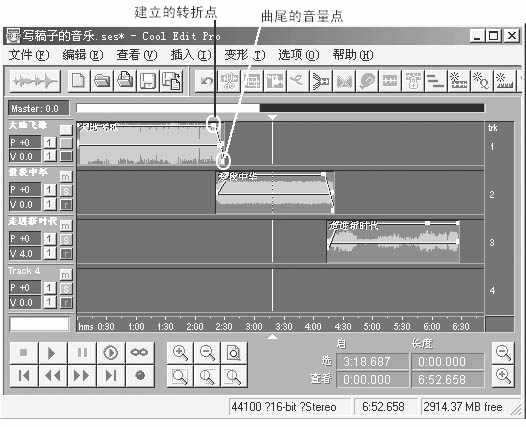526x427 pixels.
Task: Click Track 4's P +0 pan field
Action: pos(25,288)
